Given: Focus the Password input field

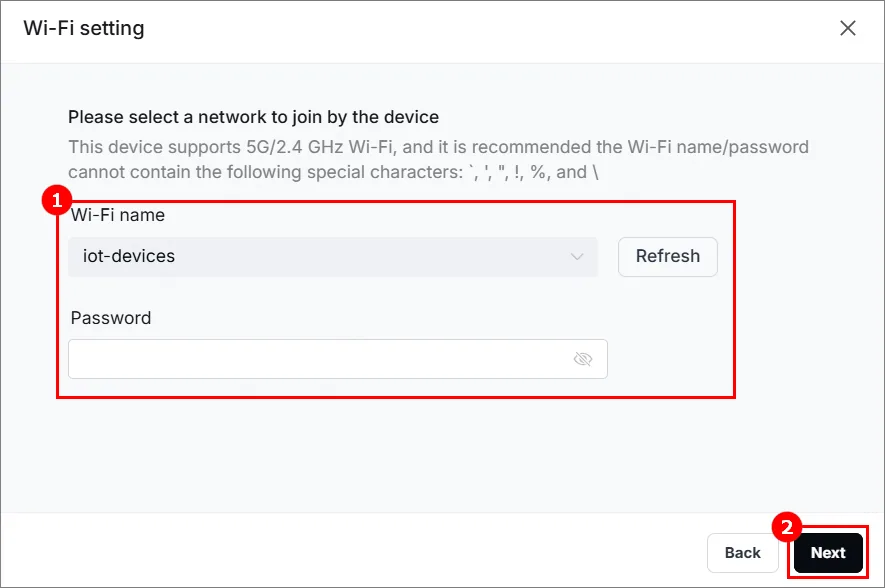Looking at the screenshot, I should tap(338, 359).
